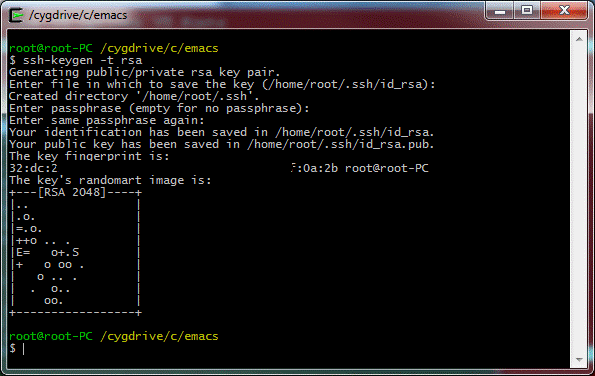This screenshot has width=595, height=376.
Task: Click the 'Enter passphrase' output line
Action: tap(159, 109)
